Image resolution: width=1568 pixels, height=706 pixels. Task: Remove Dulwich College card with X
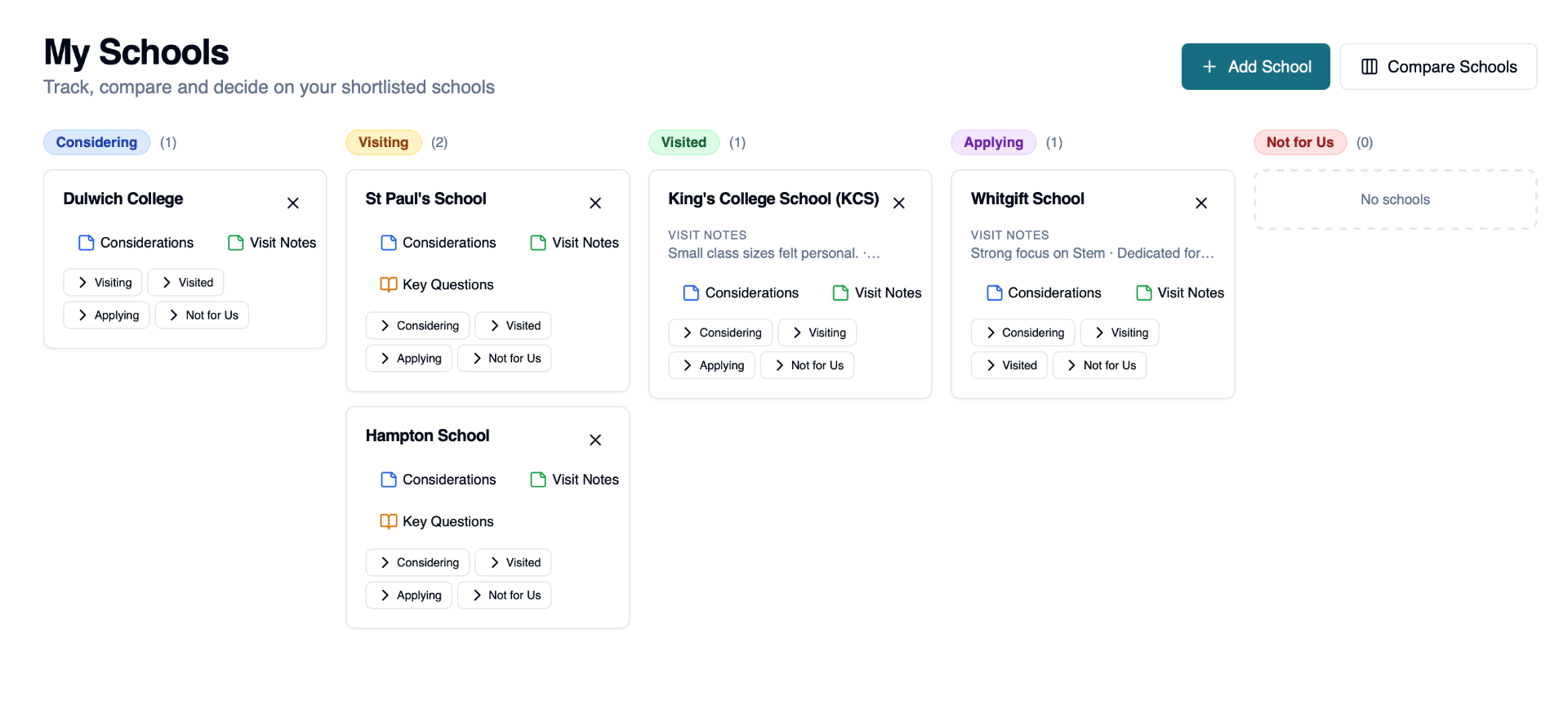pyautogui.click(x=293, y=203)
